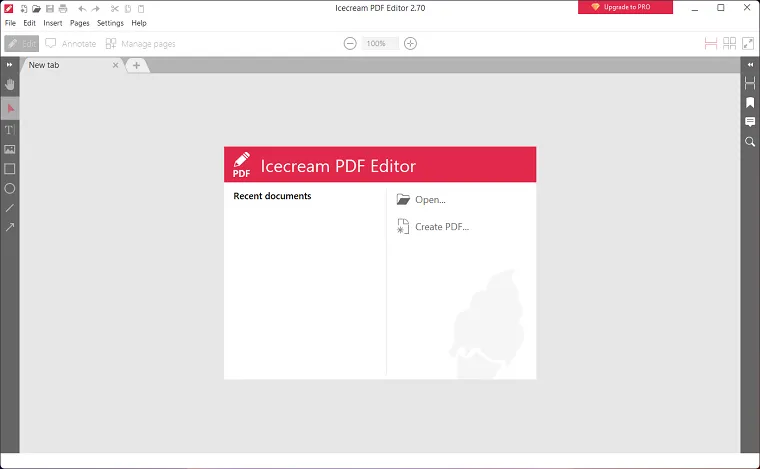Select the Text tool
The image size is (760, 469).
[10, 130]
